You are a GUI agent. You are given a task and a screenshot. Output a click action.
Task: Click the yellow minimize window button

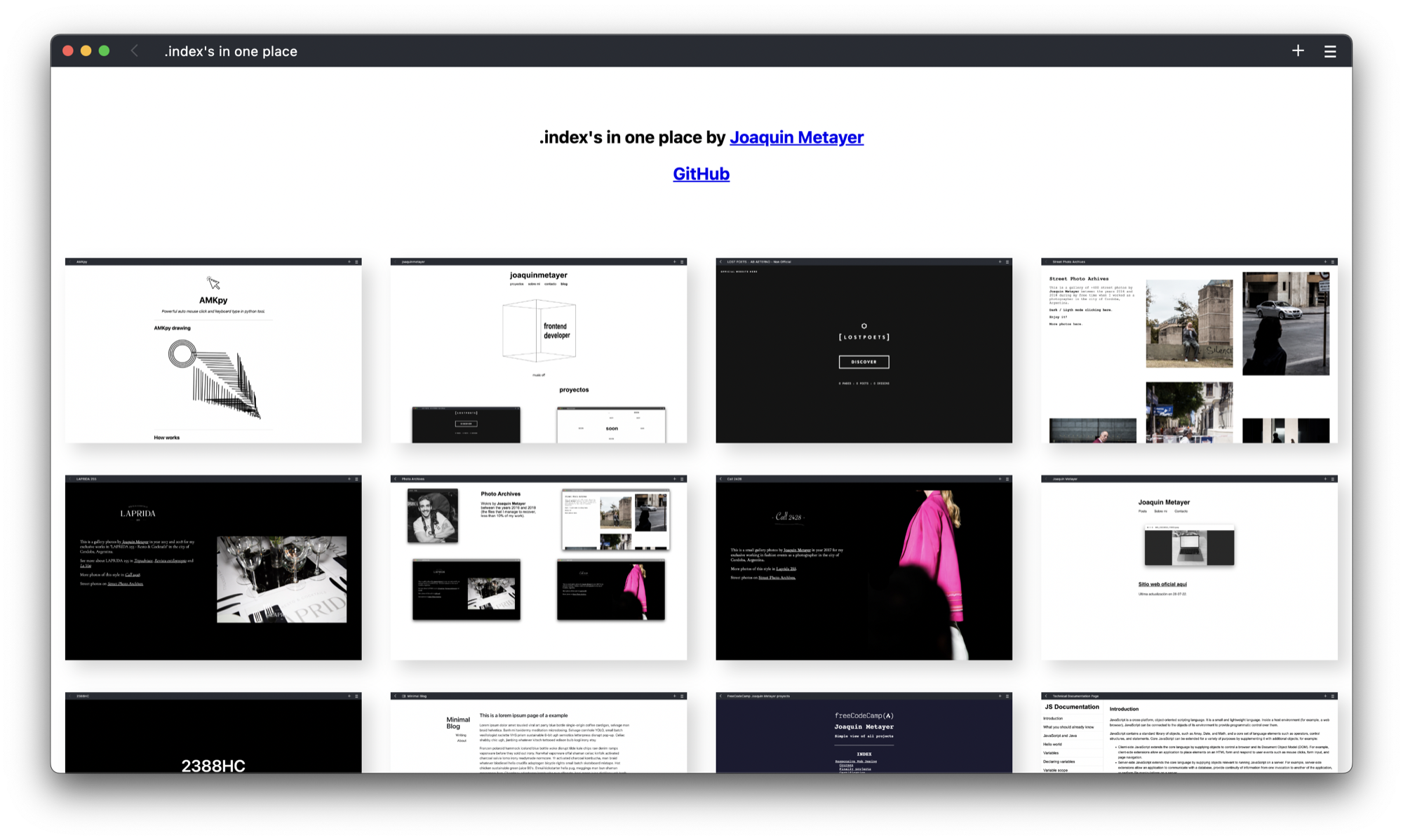click(86, 50)
